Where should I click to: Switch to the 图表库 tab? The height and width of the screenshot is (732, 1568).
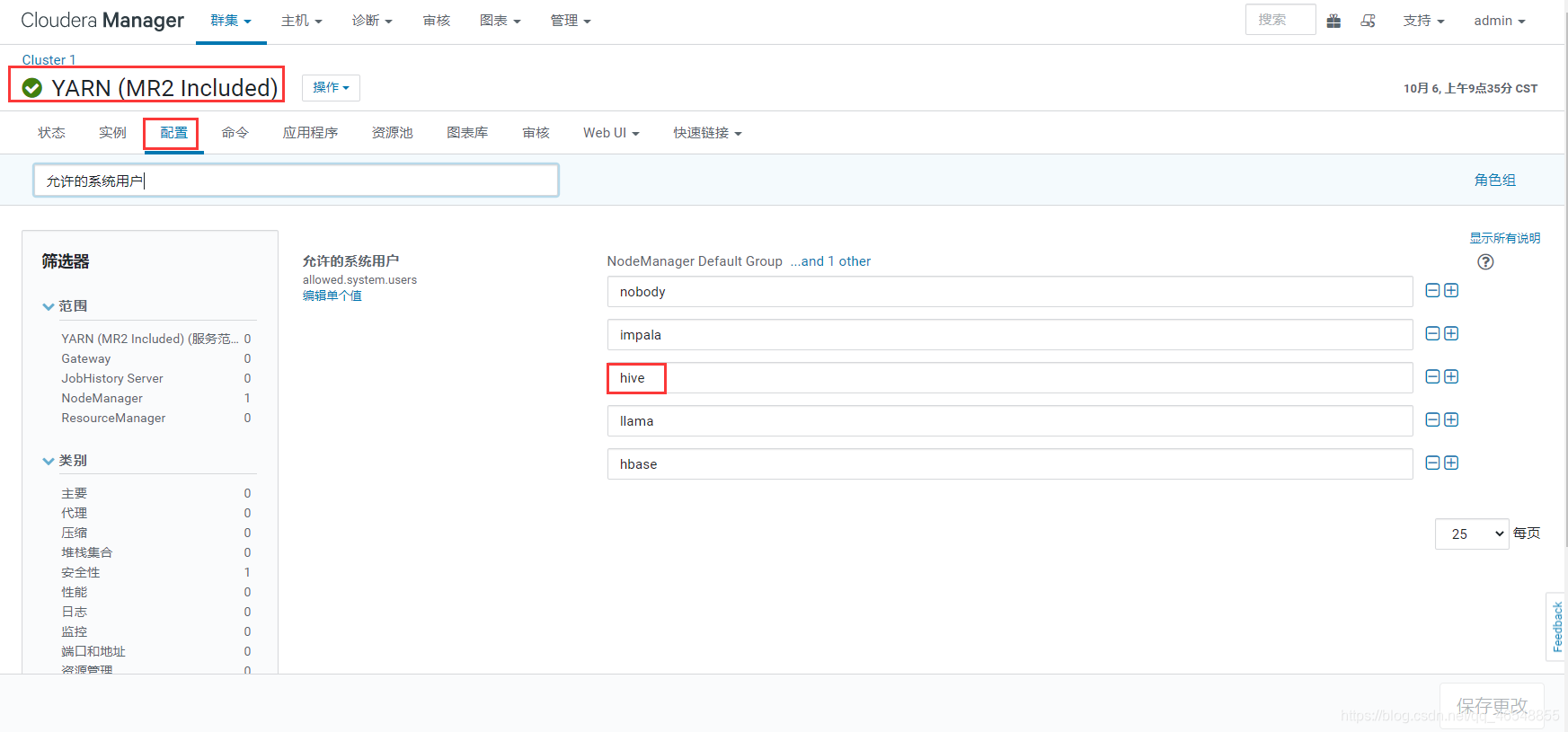[467, 133]
